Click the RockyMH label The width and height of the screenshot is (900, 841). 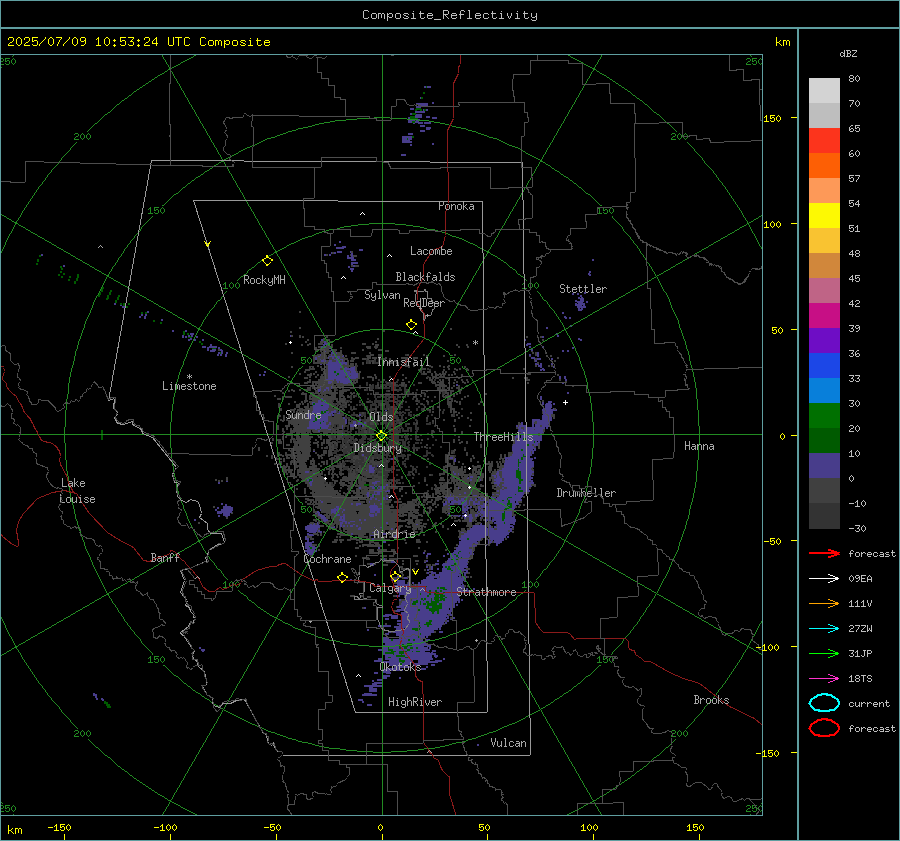pyautogui.click(x=264, y=280)
